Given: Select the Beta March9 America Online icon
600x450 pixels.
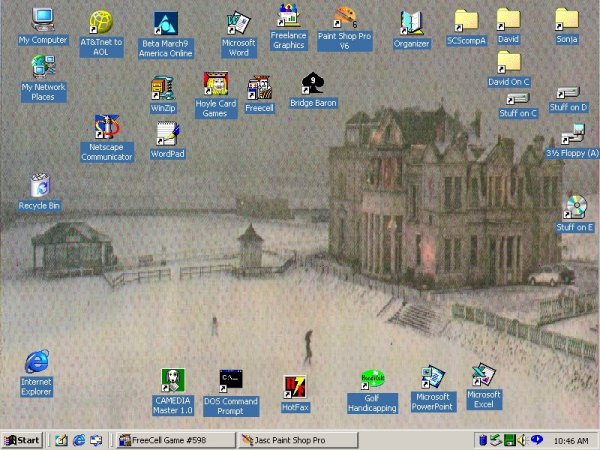Looking at the screenshot, I should pyautogui.click(x=165, y=23).
